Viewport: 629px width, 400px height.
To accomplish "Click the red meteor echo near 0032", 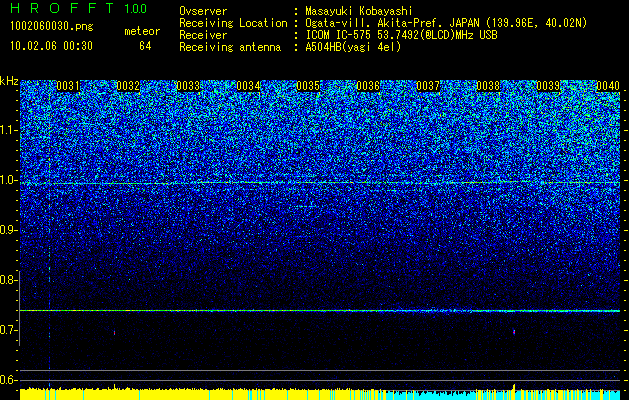I will point(114,333).
